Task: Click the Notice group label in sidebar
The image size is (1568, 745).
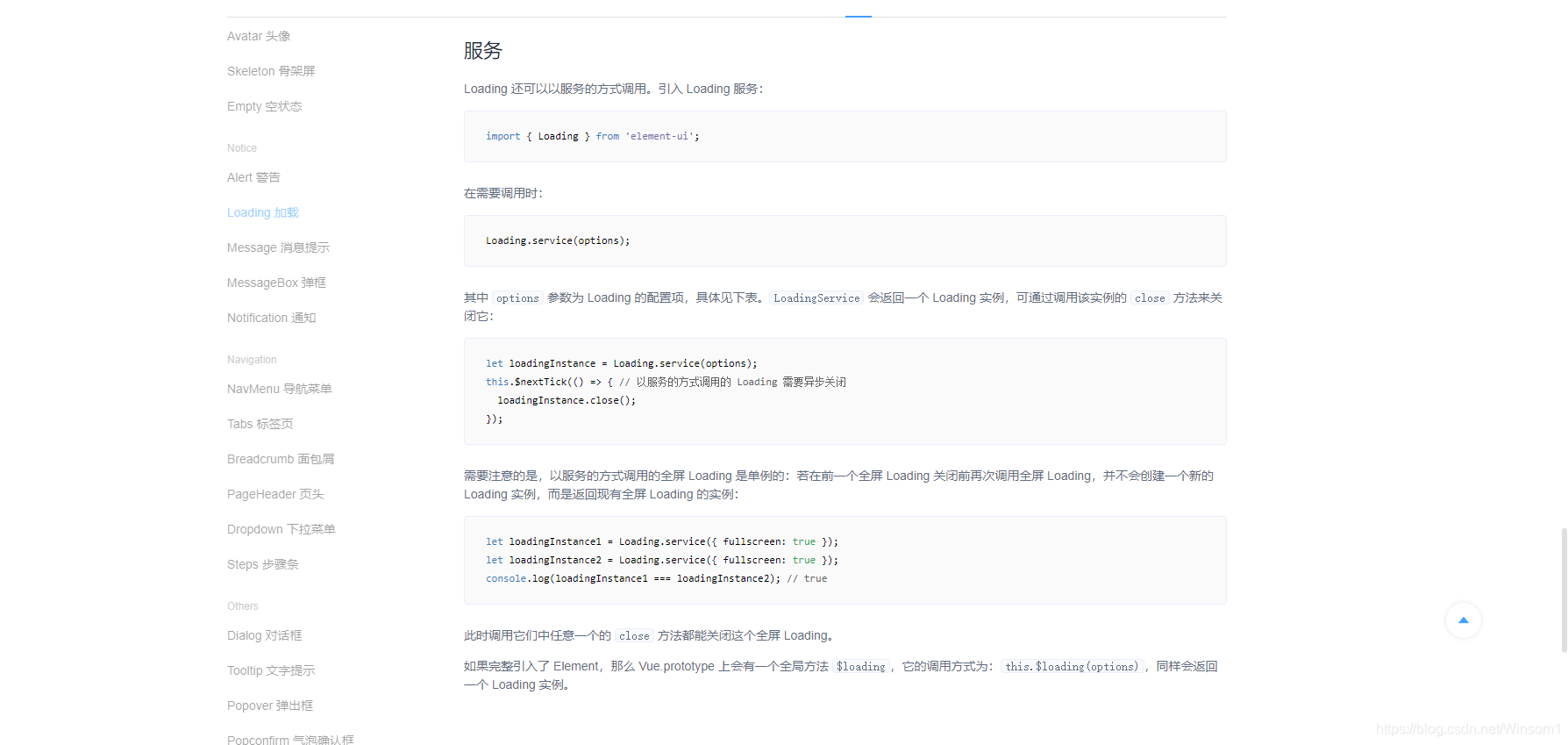Action: [x=242, y=148]
